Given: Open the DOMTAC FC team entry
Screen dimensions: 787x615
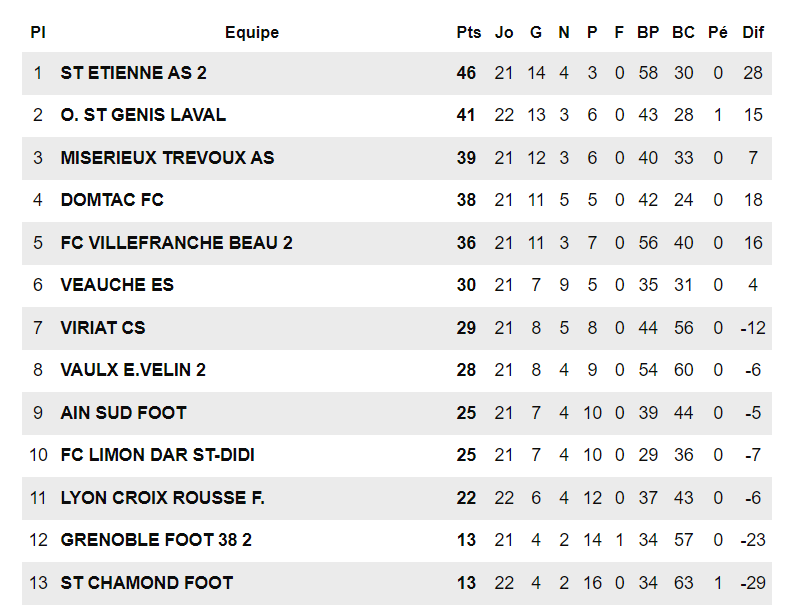Looking at the screenshot, I should point(112,200).
